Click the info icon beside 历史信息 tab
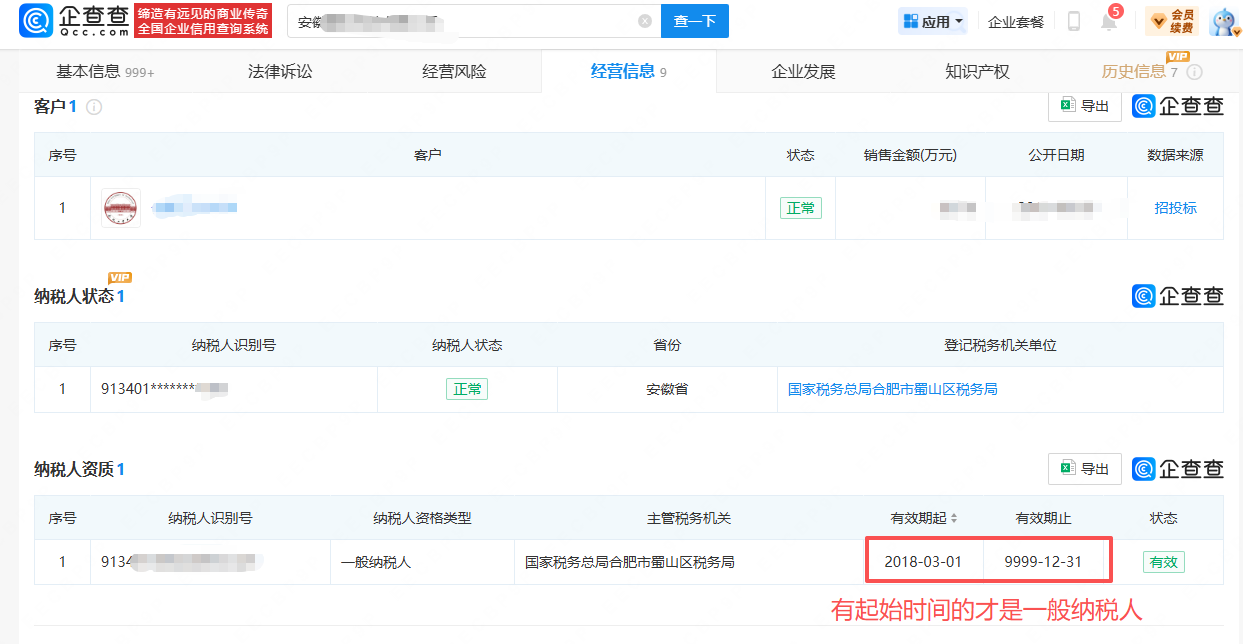Viewport: 1243px width, 644px height. tap(1194, 72)
